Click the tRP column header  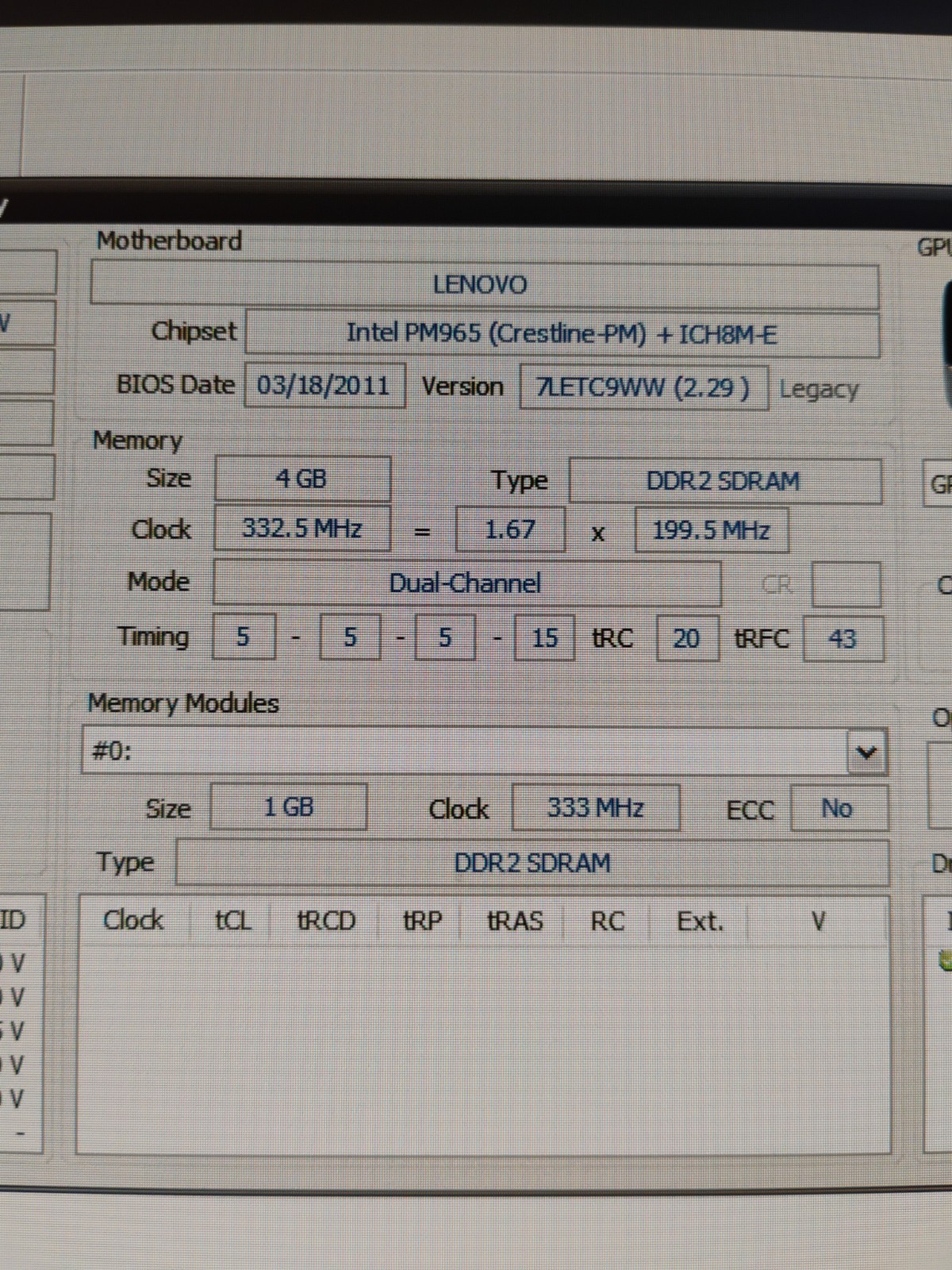[x=422, y=922]
